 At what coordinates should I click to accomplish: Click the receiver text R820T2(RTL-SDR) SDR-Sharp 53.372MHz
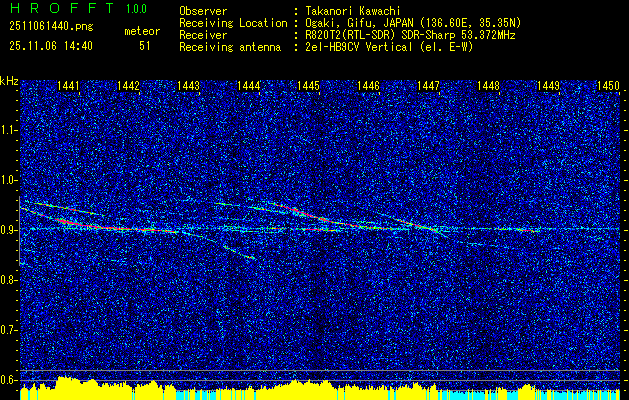coord(410,35)
